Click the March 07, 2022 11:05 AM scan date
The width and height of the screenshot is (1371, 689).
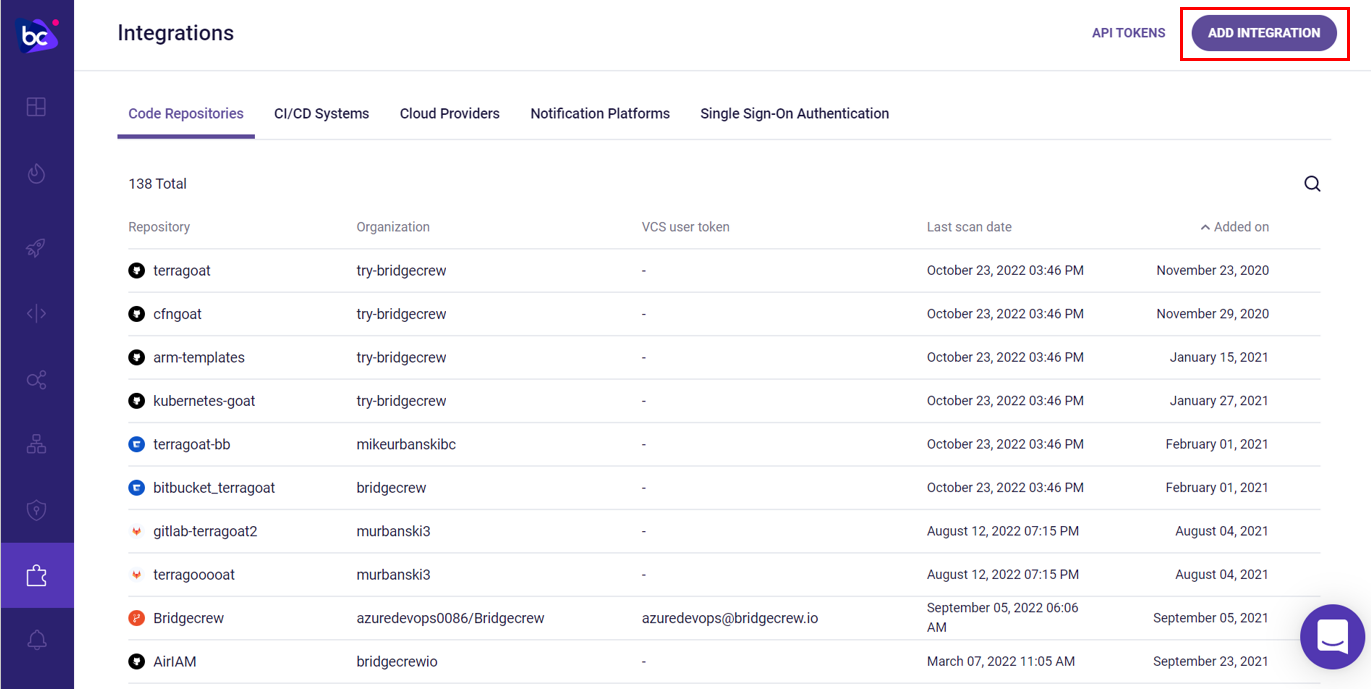point(1001,661)
